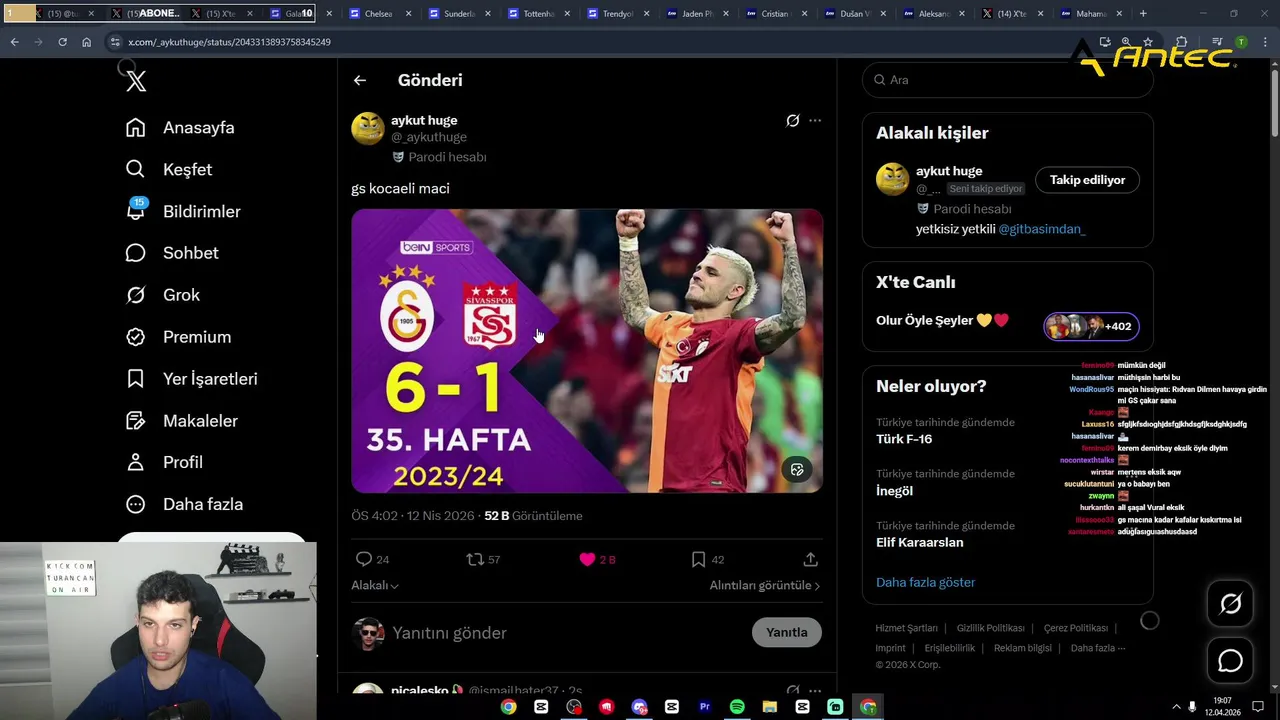Screen dimensions: 1280x720
Task: Open Premium page
Action: 179,337
